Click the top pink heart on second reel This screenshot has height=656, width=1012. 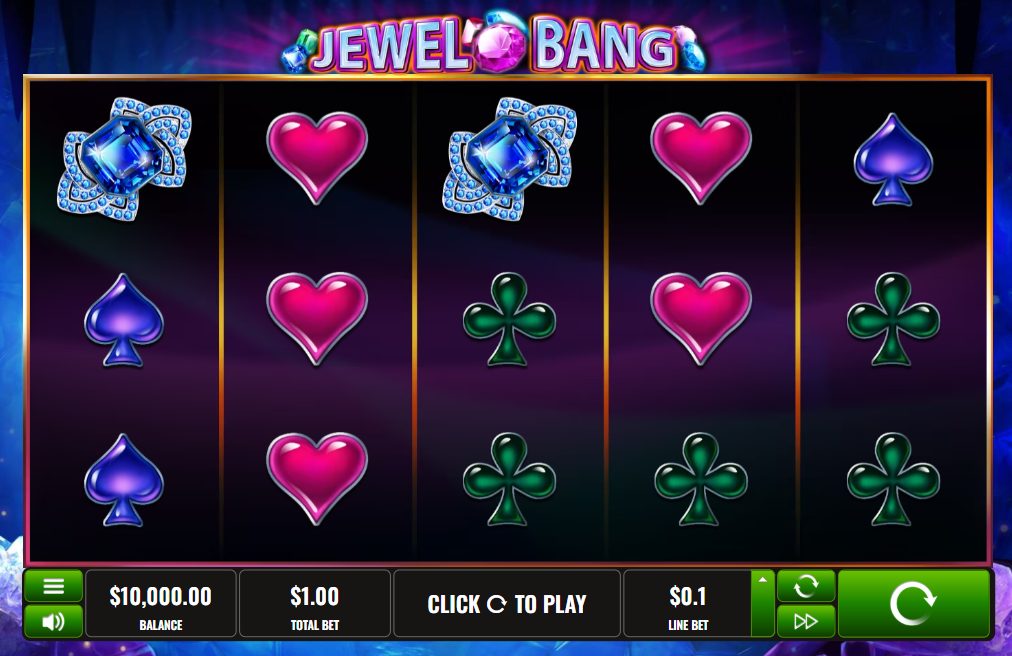[x=317, y=158]
